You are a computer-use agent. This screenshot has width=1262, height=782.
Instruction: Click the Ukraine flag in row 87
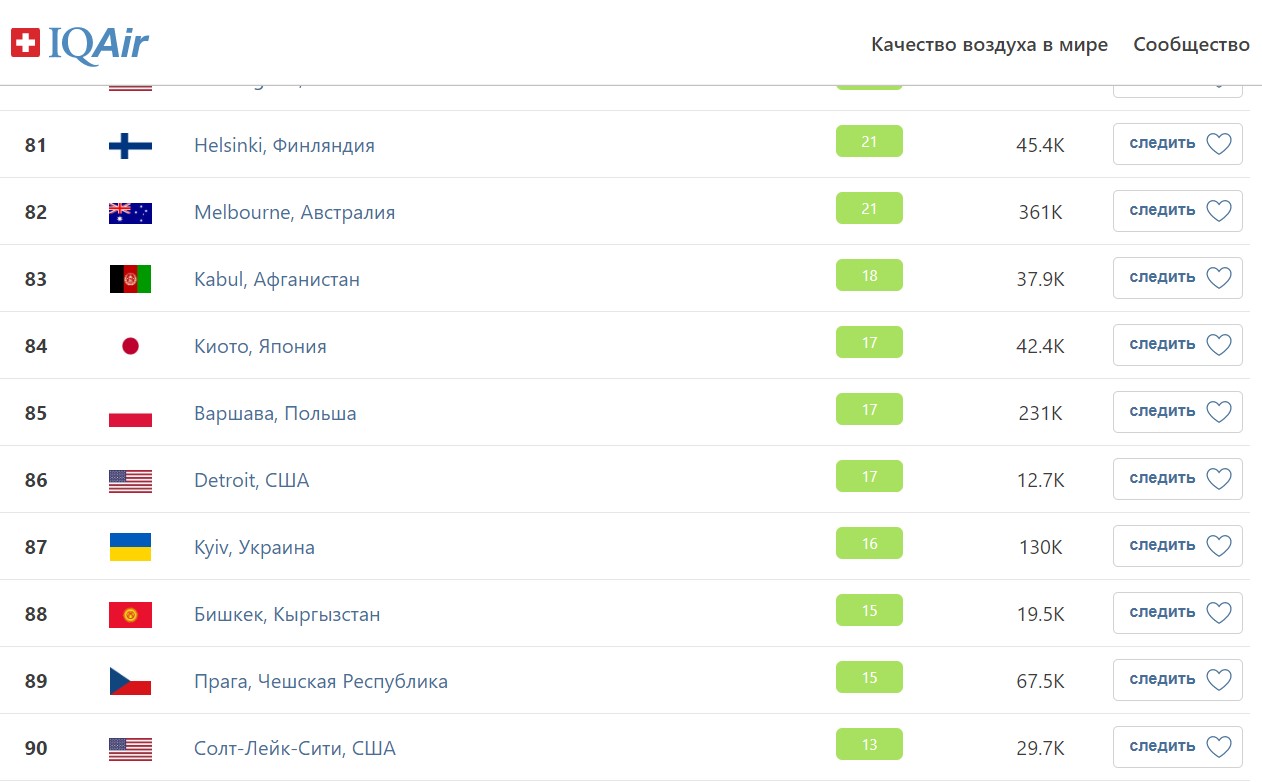point(130,547)
